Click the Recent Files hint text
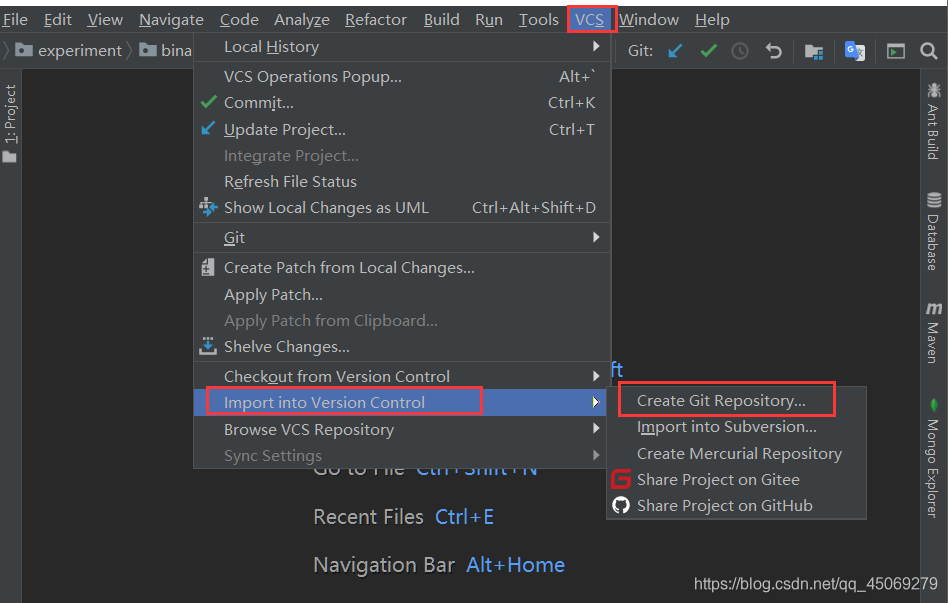The width and height of the screenshot is (948, 603). [x=368, y=517]
